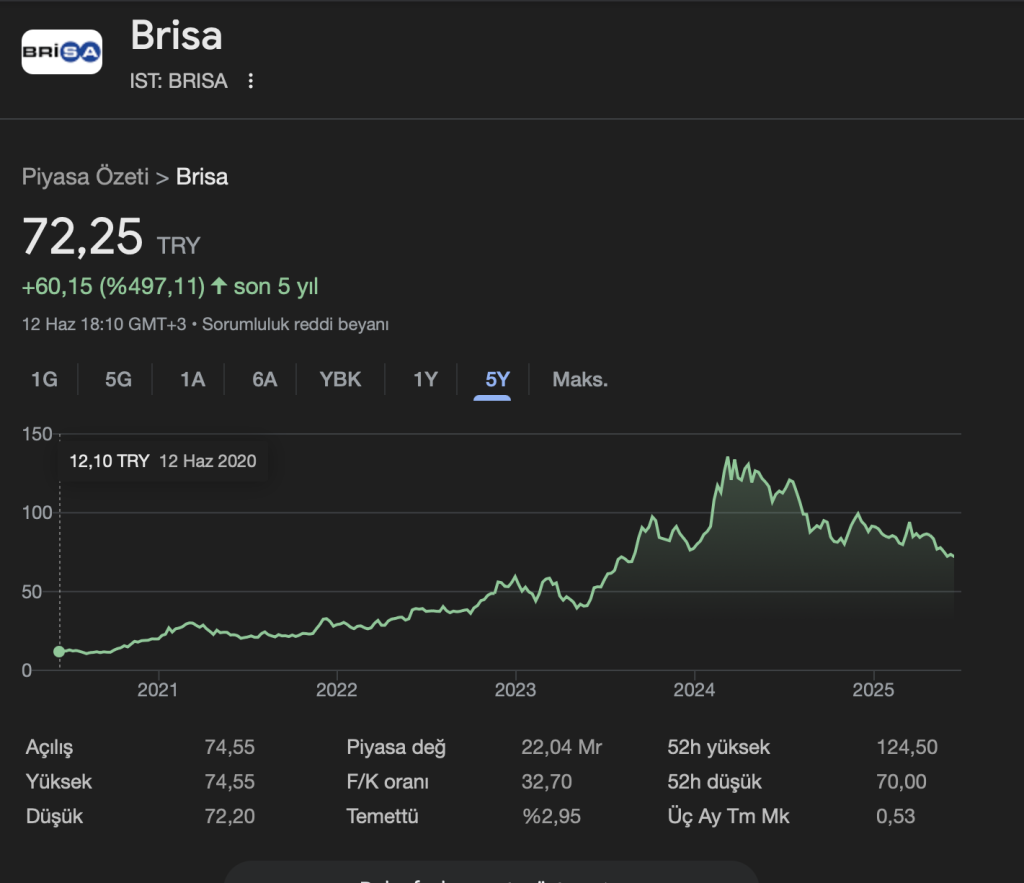Image resolution: width=1024 pixels, height=883 pixels.
Task: Click the TRY currency label beside price
Action: (178, 246)
